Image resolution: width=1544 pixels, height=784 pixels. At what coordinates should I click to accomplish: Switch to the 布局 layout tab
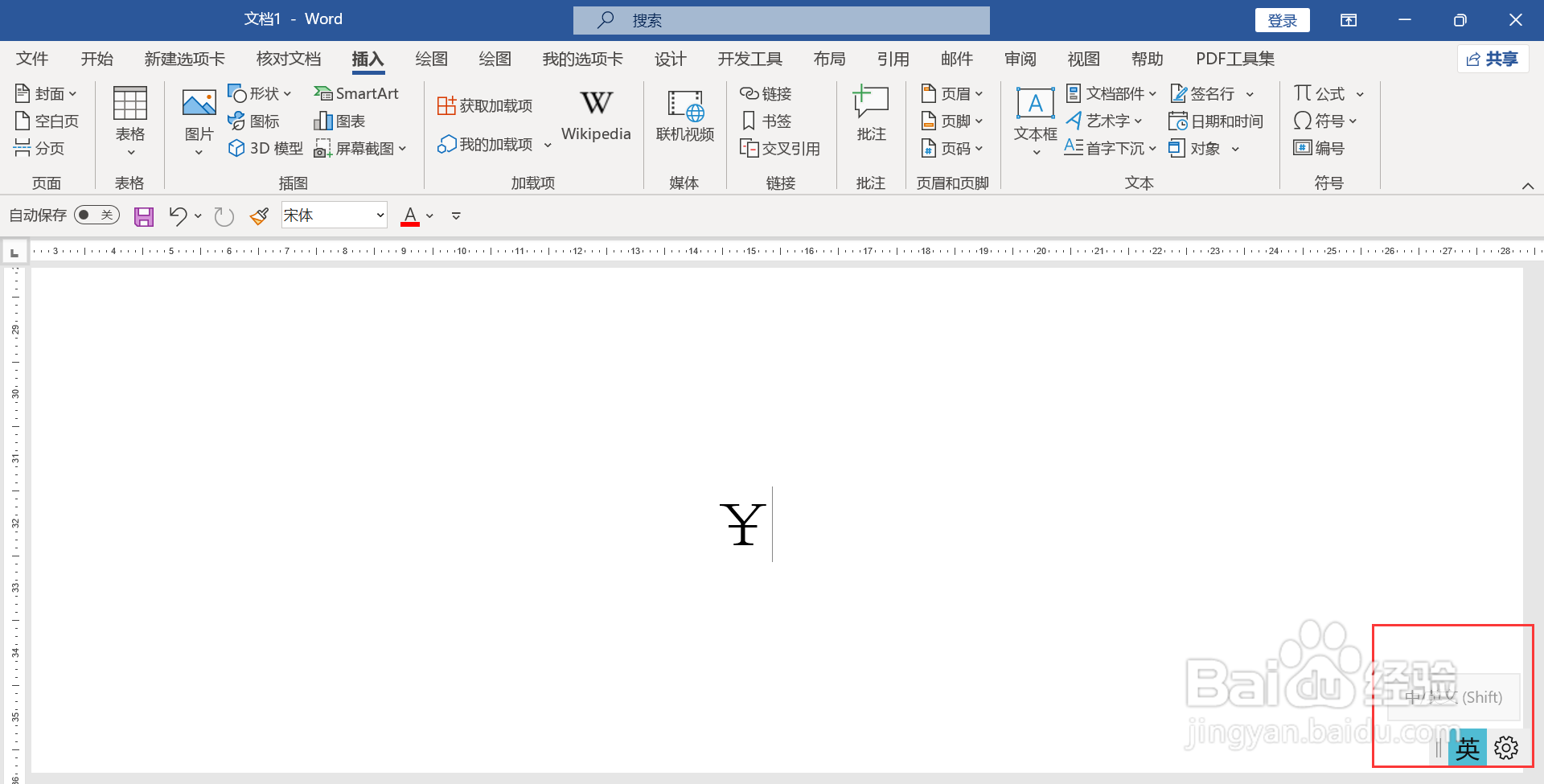pyautogui.click(x=829, y=59)
